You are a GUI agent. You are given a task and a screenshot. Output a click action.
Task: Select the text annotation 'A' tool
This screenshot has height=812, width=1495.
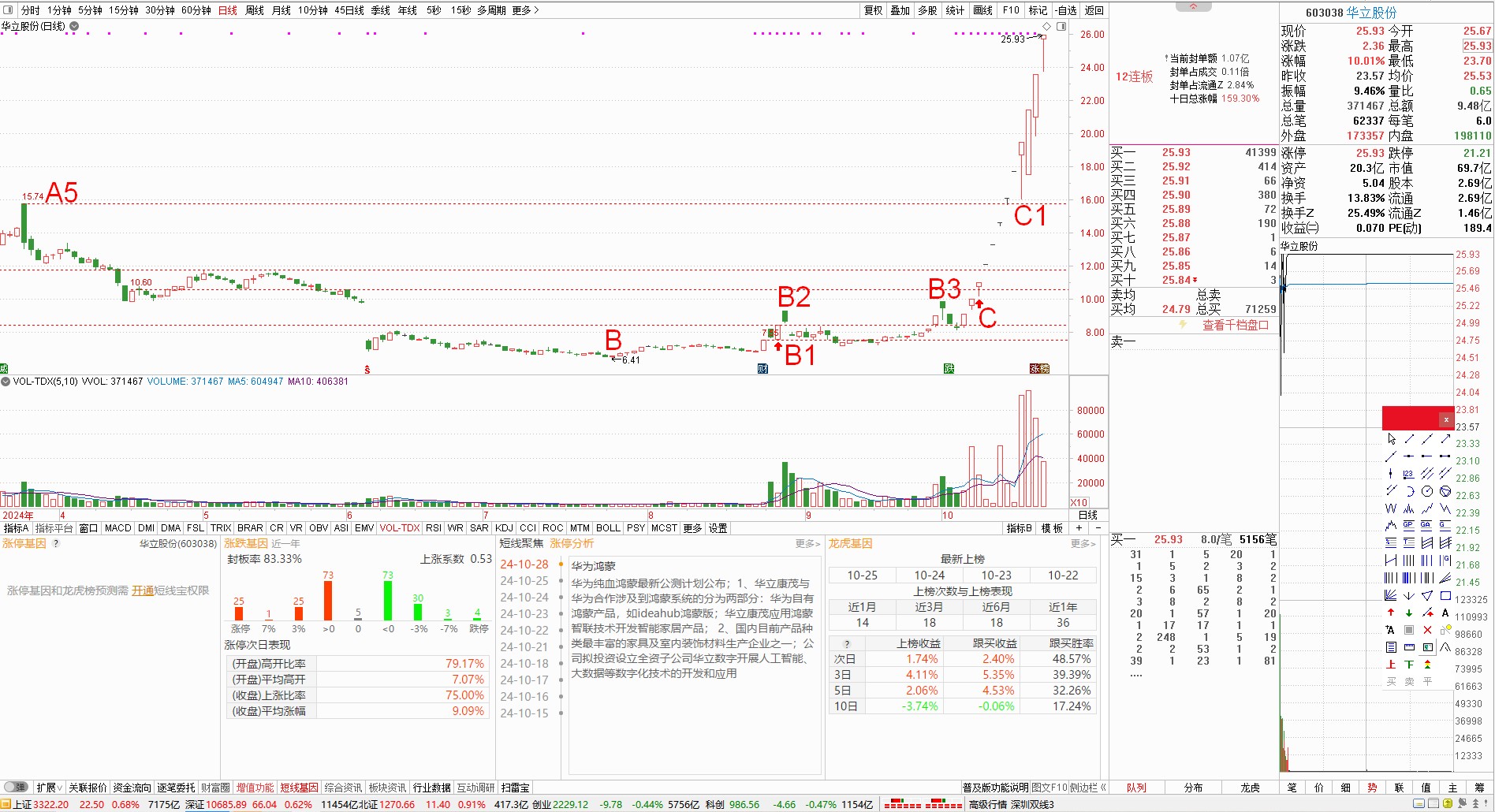pyautogui.click(x=1445, y=613)
